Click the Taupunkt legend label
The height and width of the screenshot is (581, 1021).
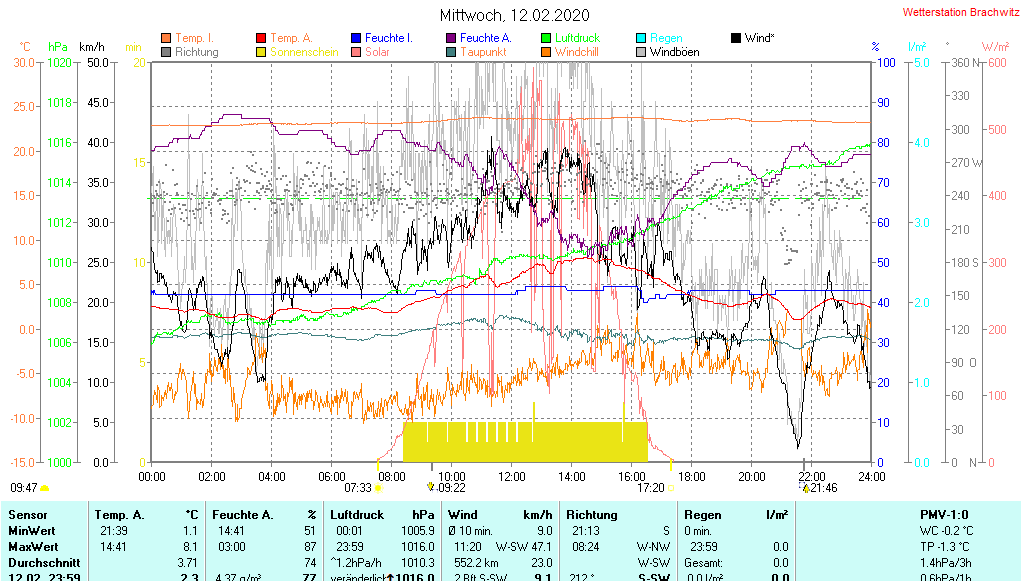tap(481, 52)
